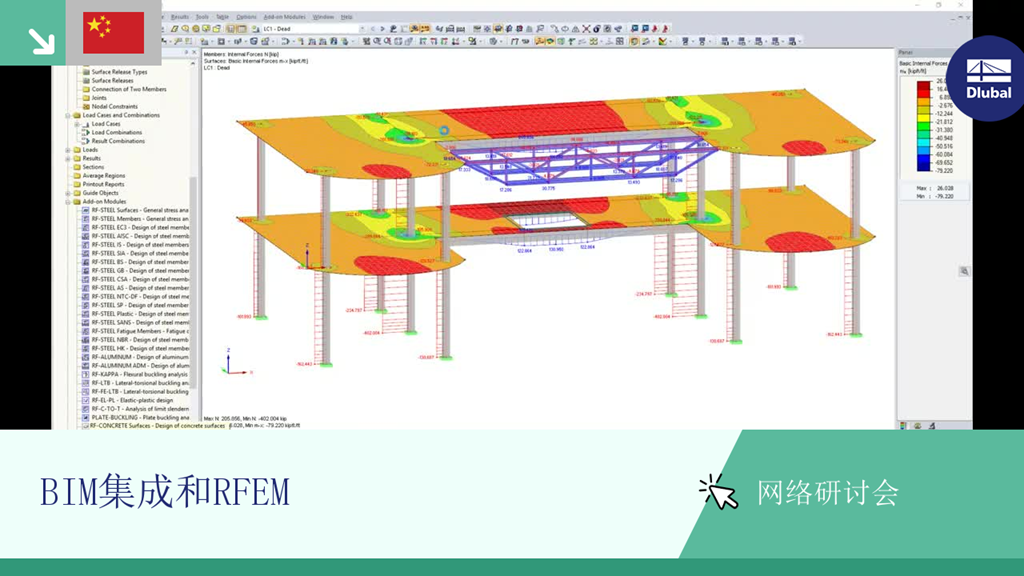Image resolution: width=1024 pixels, height=576 pixels.
Task: Select Joints in the navigator tree
Action: tap(99, 97)
